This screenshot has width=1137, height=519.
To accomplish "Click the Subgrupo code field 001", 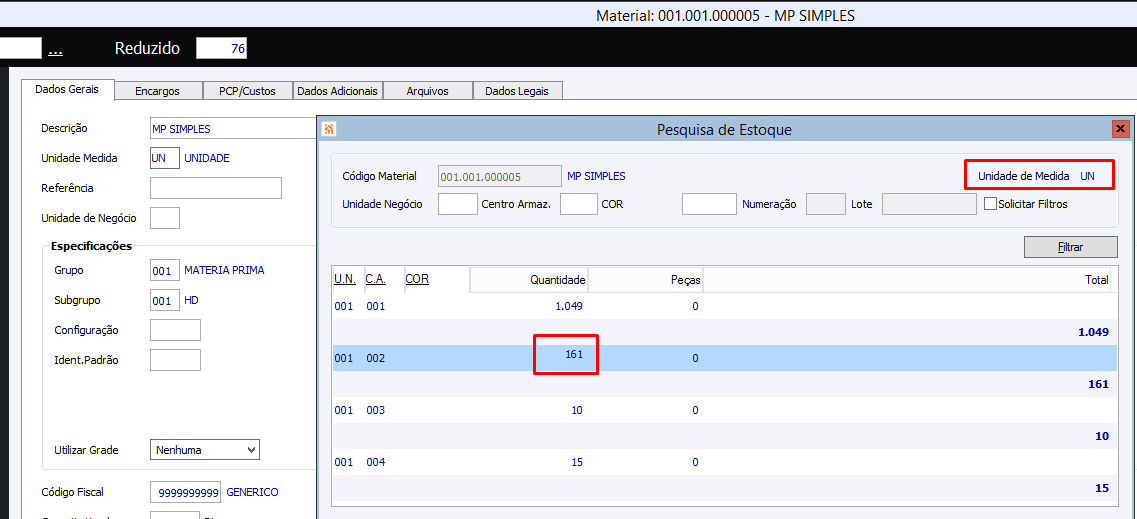I will pyautogui.click(x=165, y=299).
